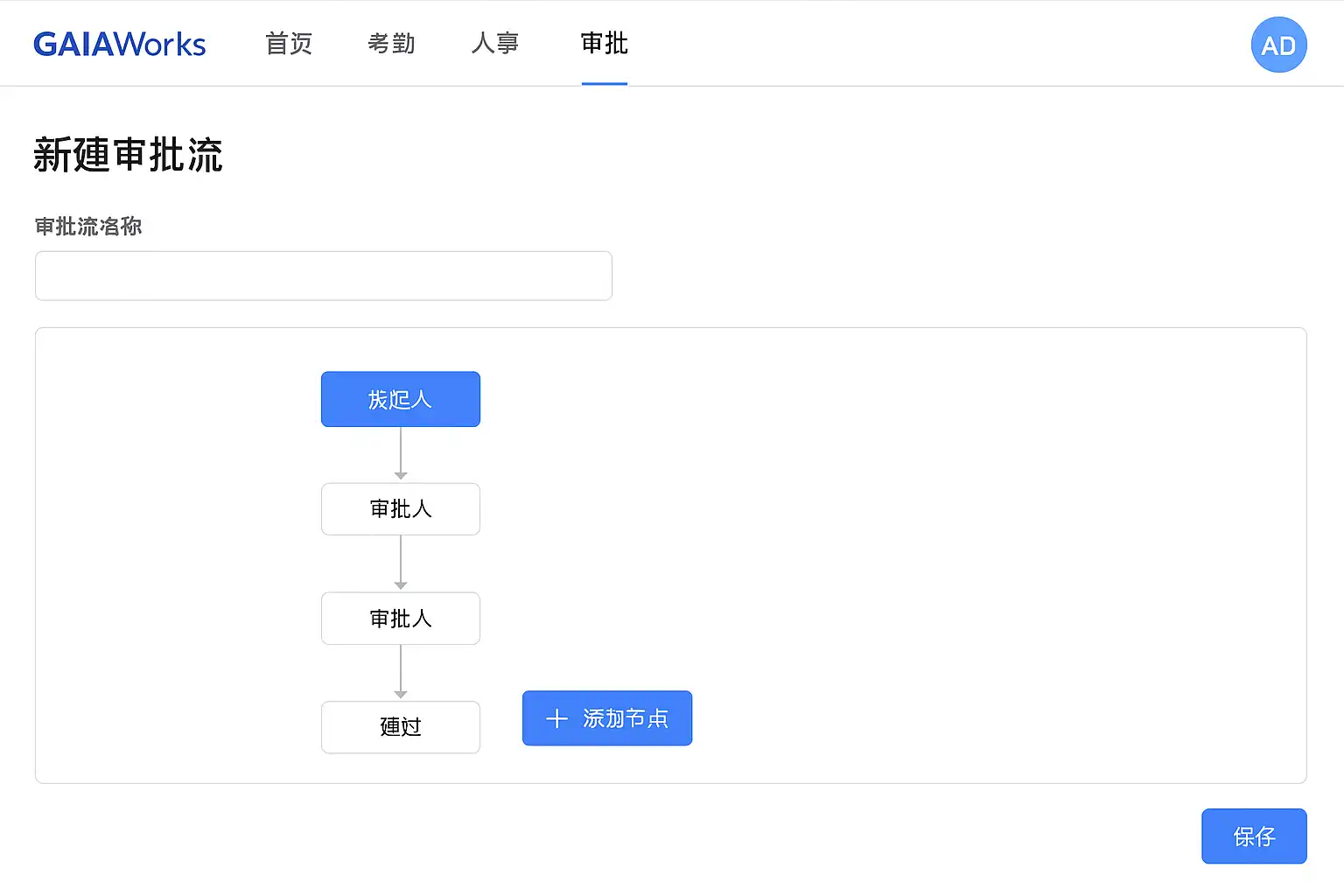This screenshot has height=896, width=1344.
Task: Open the 人事 tab
Action: coord(495,44)
